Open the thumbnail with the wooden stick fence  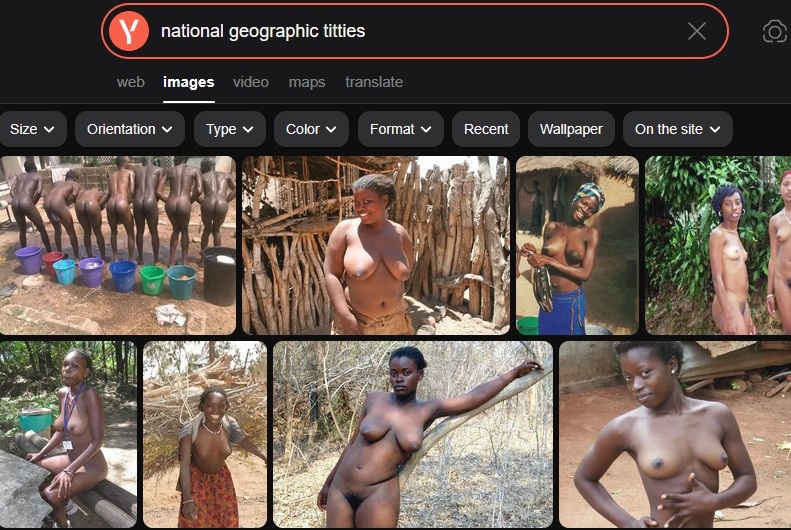pyautogui.click(x=376, y=245)
